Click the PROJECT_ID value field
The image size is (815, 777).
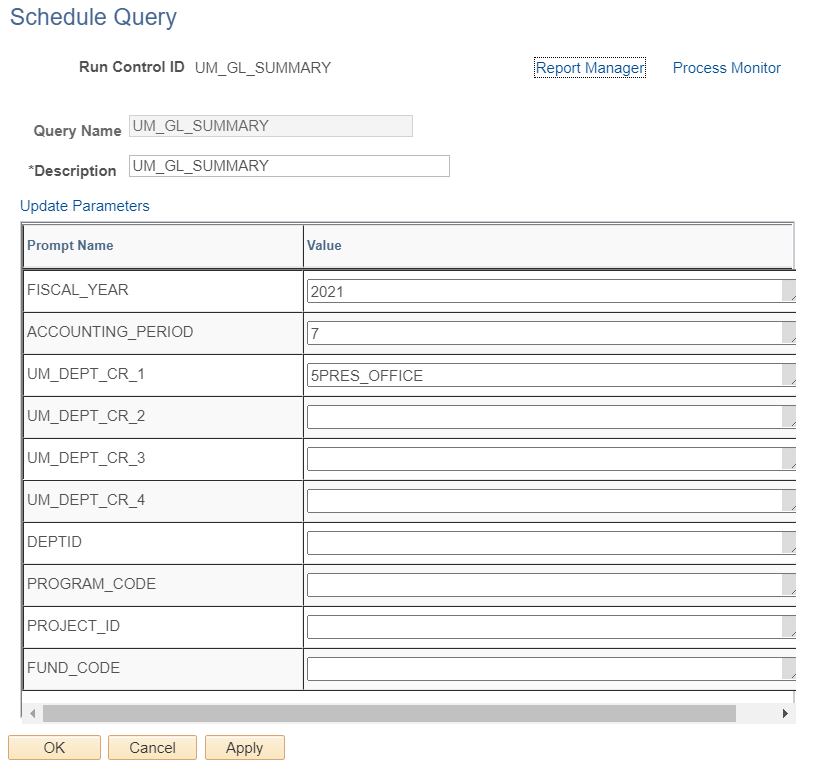[551, 627]
